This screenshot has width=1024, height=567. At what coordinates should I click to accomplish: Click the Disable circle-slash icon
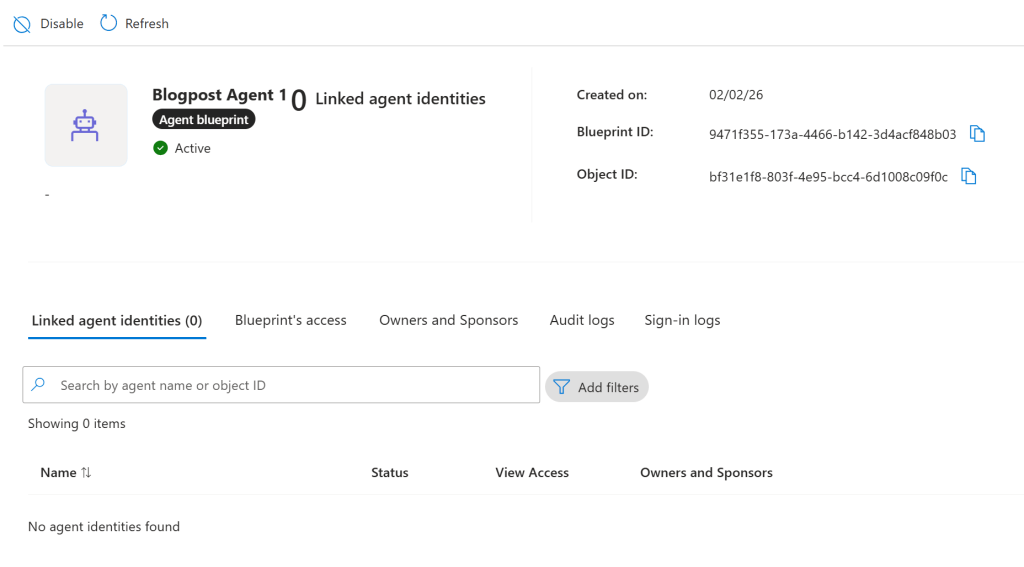point(22,24)
